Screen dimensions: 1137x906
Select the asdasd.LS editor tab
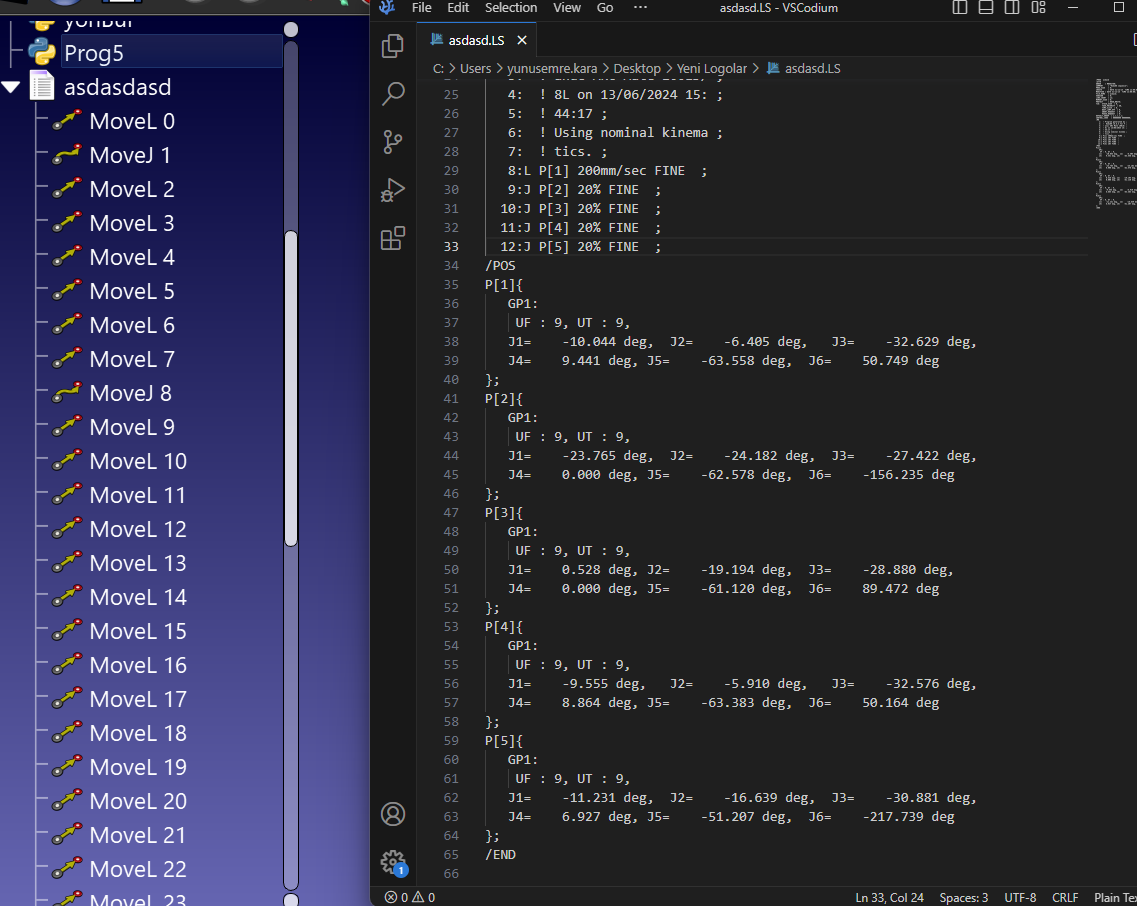tap(476, 41)
